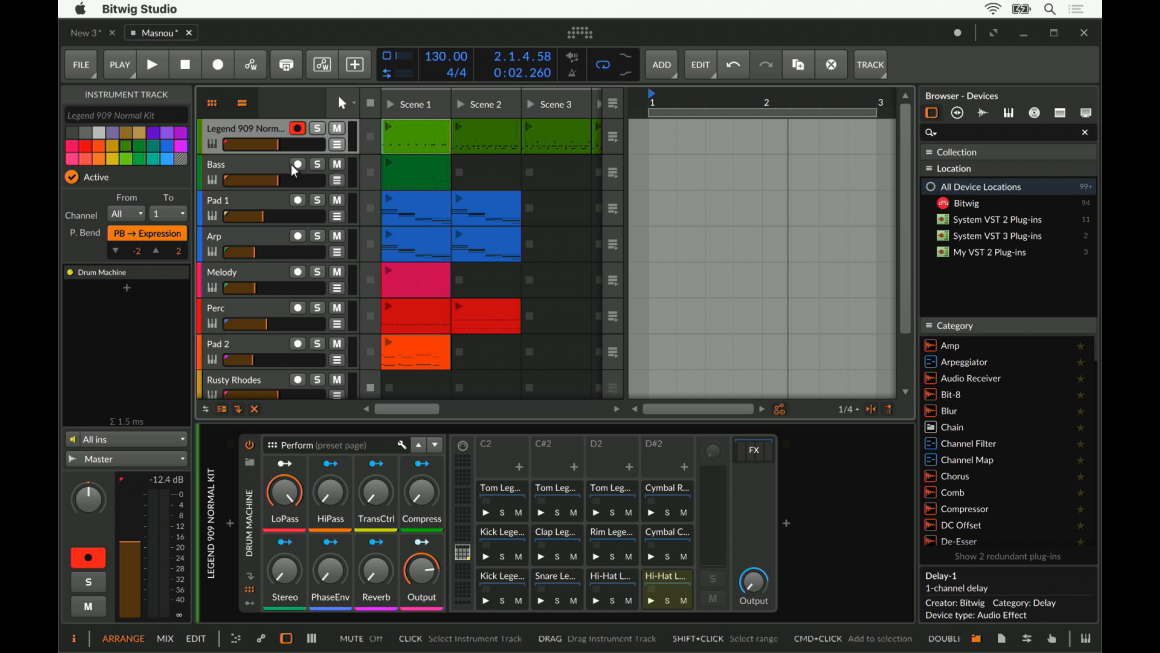Click the wrench icon on Perform page

coord(402,445)
